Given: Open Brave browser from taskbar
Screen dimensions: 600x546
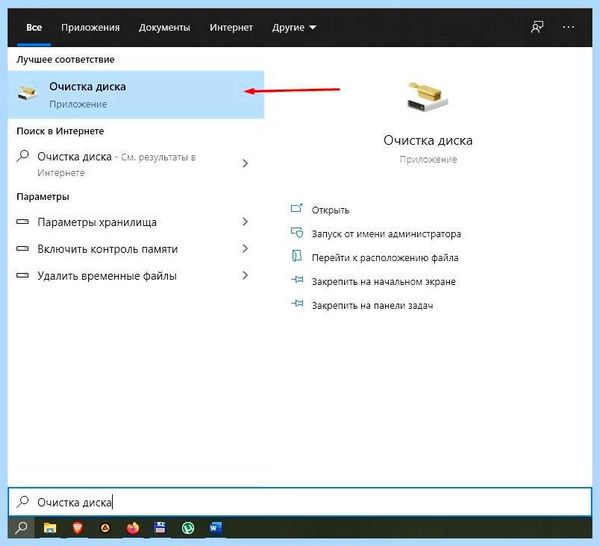Looking at the screenshot, I should click(78, 528).
